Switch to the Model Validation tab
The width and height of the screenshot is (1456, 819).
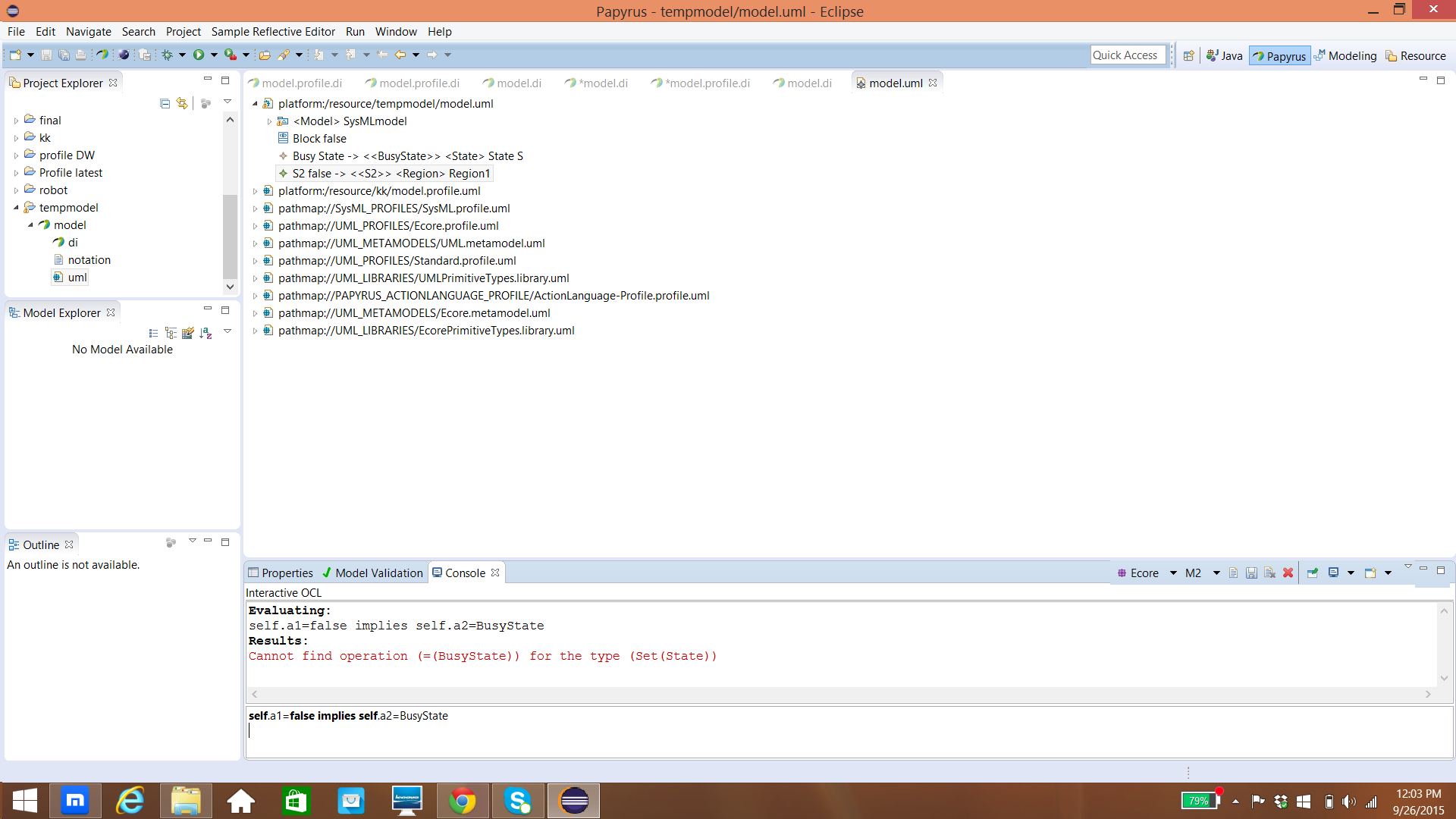coord(372,573)
